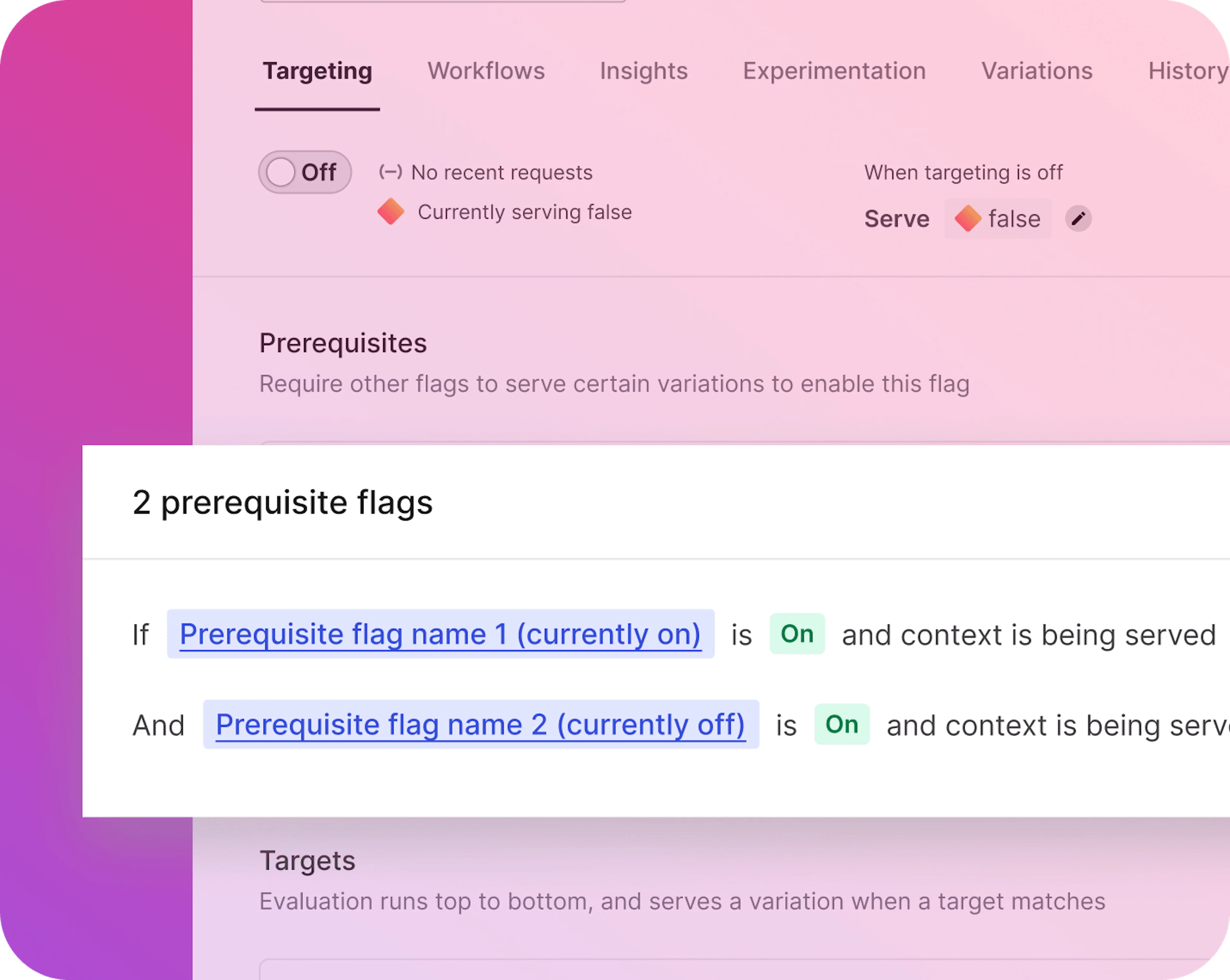
Task: Click the No recent requests text
Action: (x=502, y=173)
